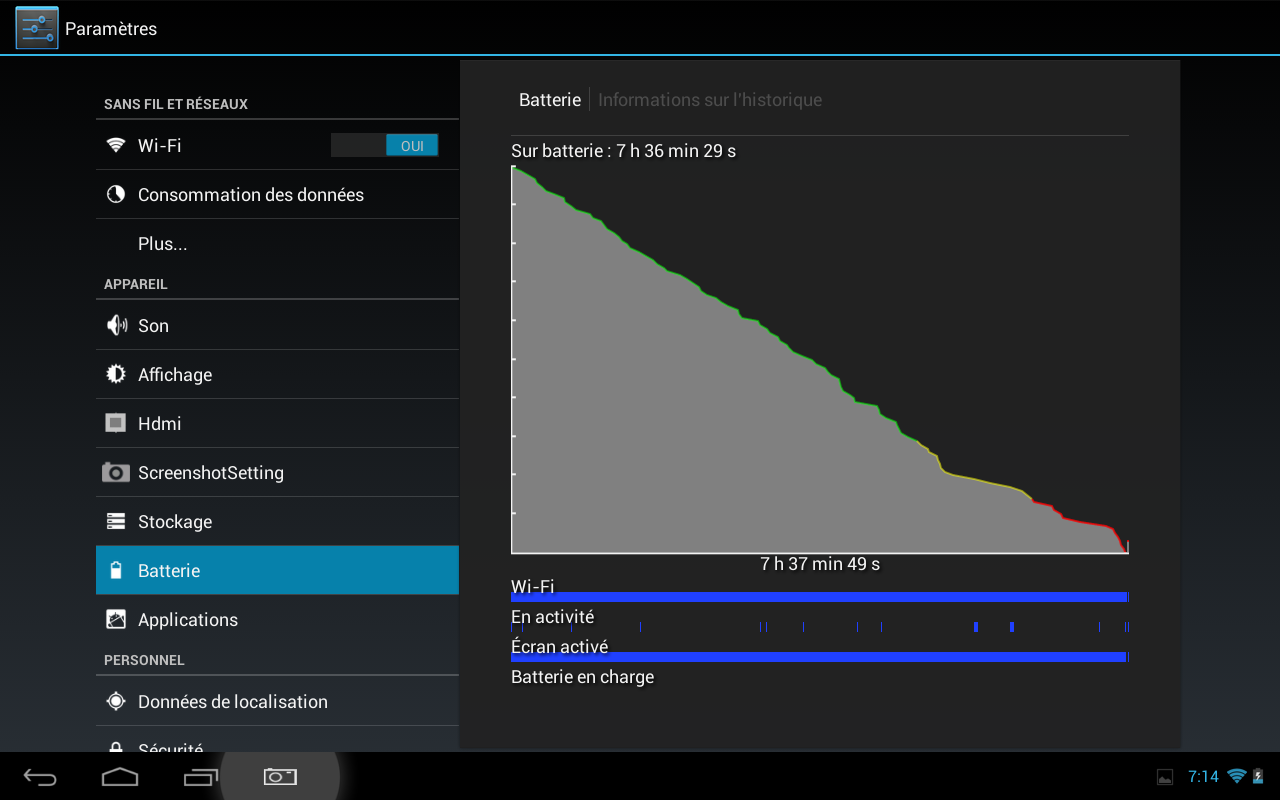Viewport: 1280px width, 800px height.
Task: Click the Wi-Fi signal icon in sidebar
Action: [x=116, y=145]
